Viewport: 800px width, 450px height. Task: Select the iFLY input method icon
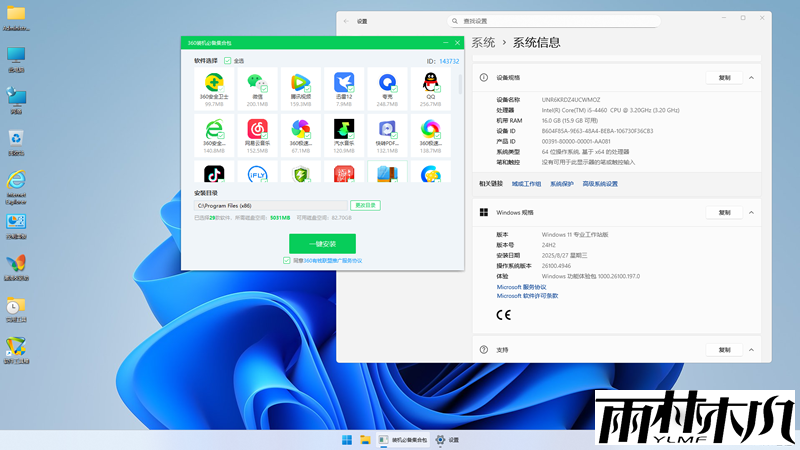[256, 174]
